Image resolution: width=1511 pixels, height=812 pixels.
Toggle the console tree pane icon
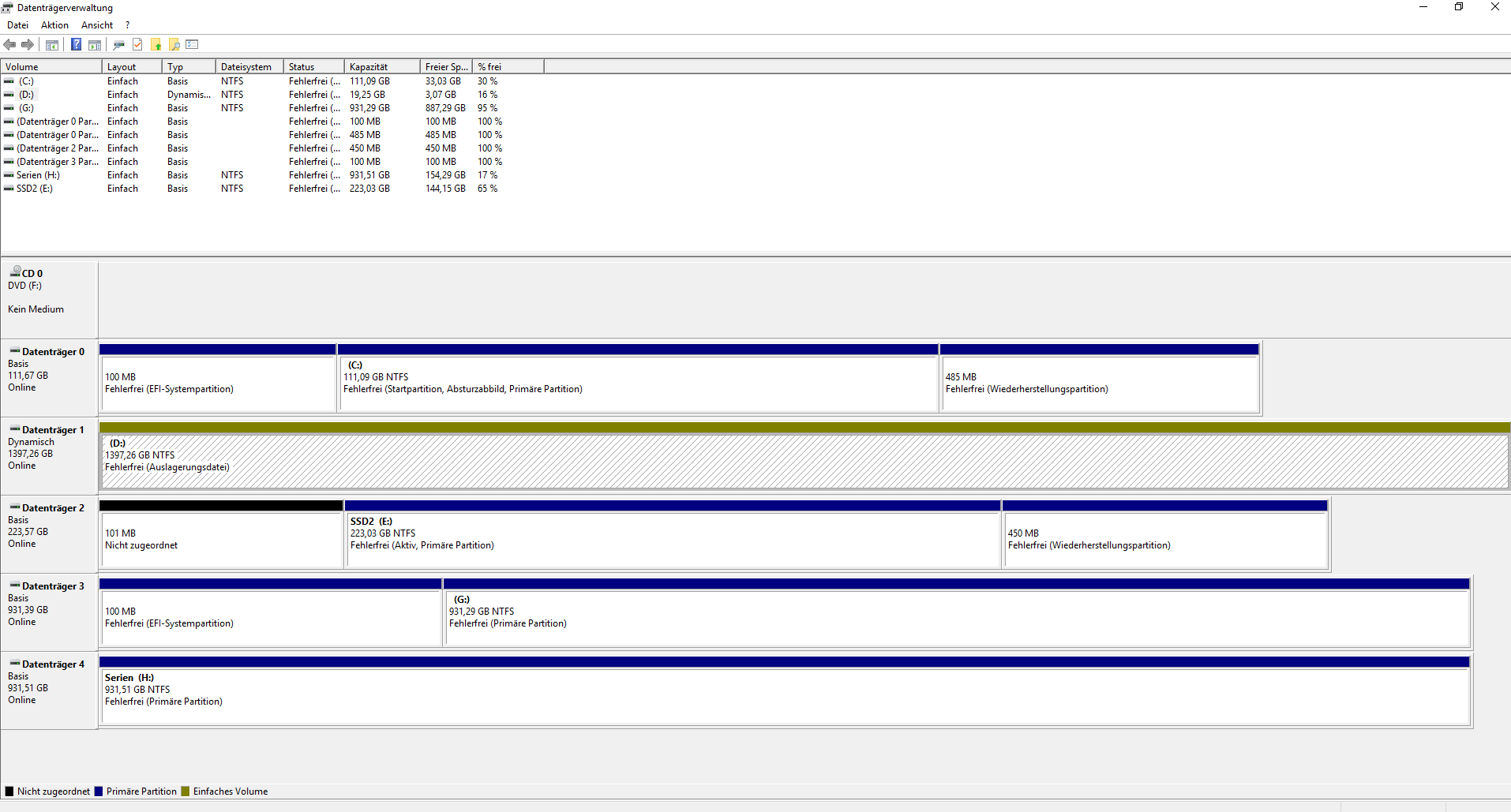pos(52,44)
